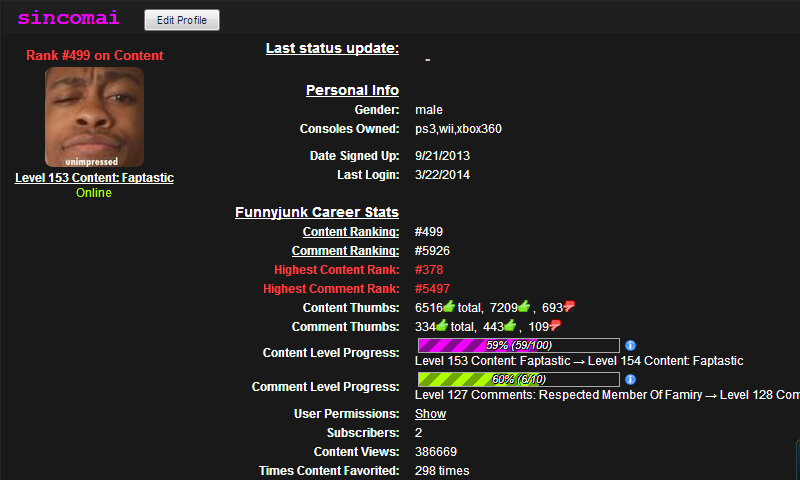The height and width of the screenshot is (480, 800).
Task: Click the Subscribers label
Action: (x=363, y=433)
